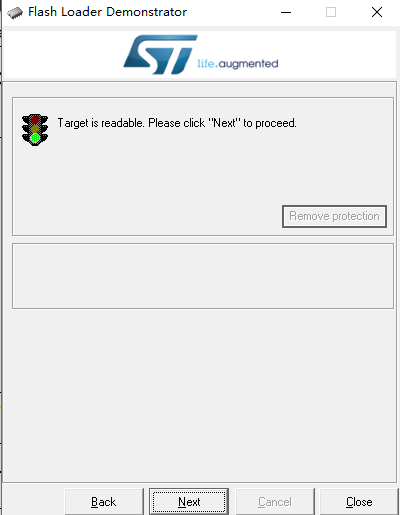The width and height of the screenshot is (400, 515).
Task: Click the red lamp on the traffic light
Action: click(35, 120)
